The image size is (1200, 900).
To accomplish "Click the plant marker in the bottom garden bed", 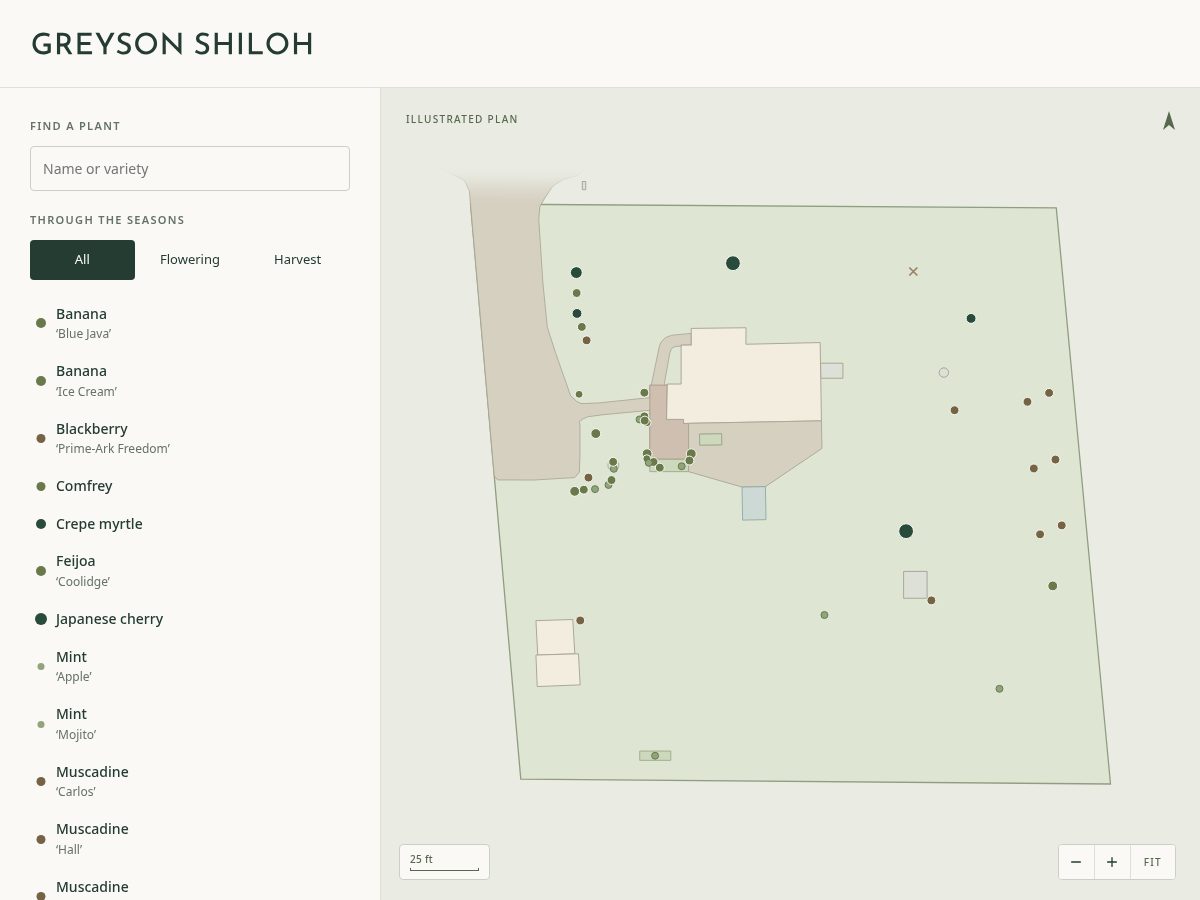I will pyautogui.click(x=655, y=755).
